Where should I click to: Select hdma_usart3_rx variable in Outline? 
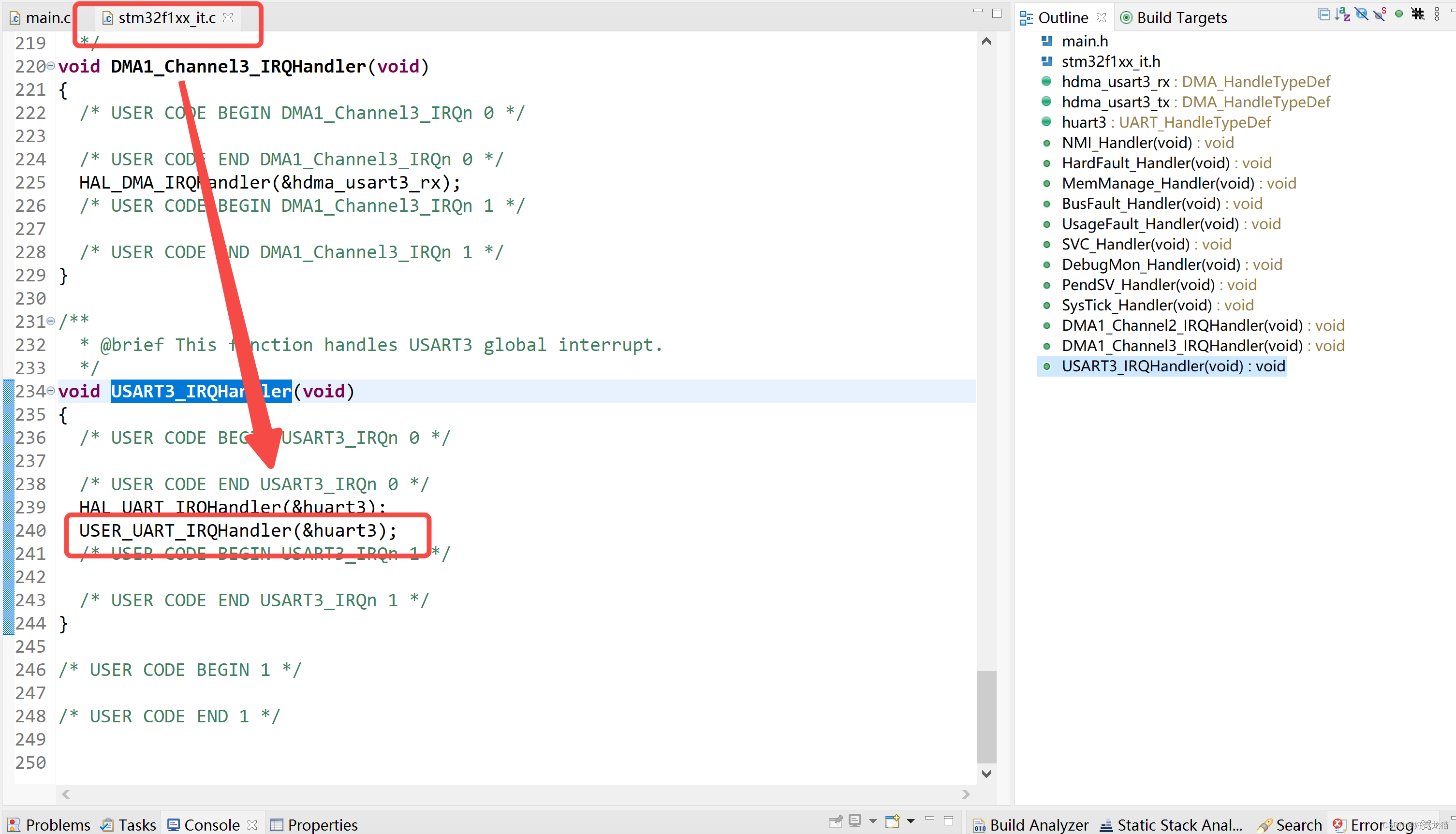point(1115,82)
